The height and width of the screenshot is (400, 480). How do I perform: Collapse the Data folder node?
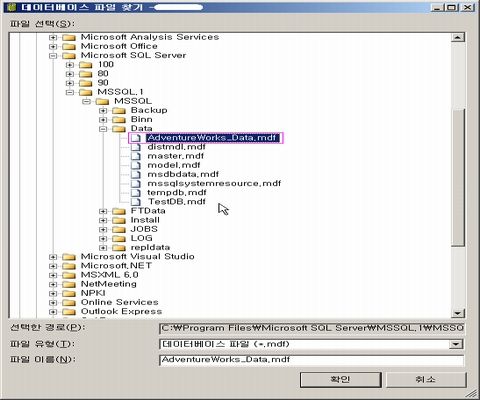pyautogui.click(x=103, y=129)
